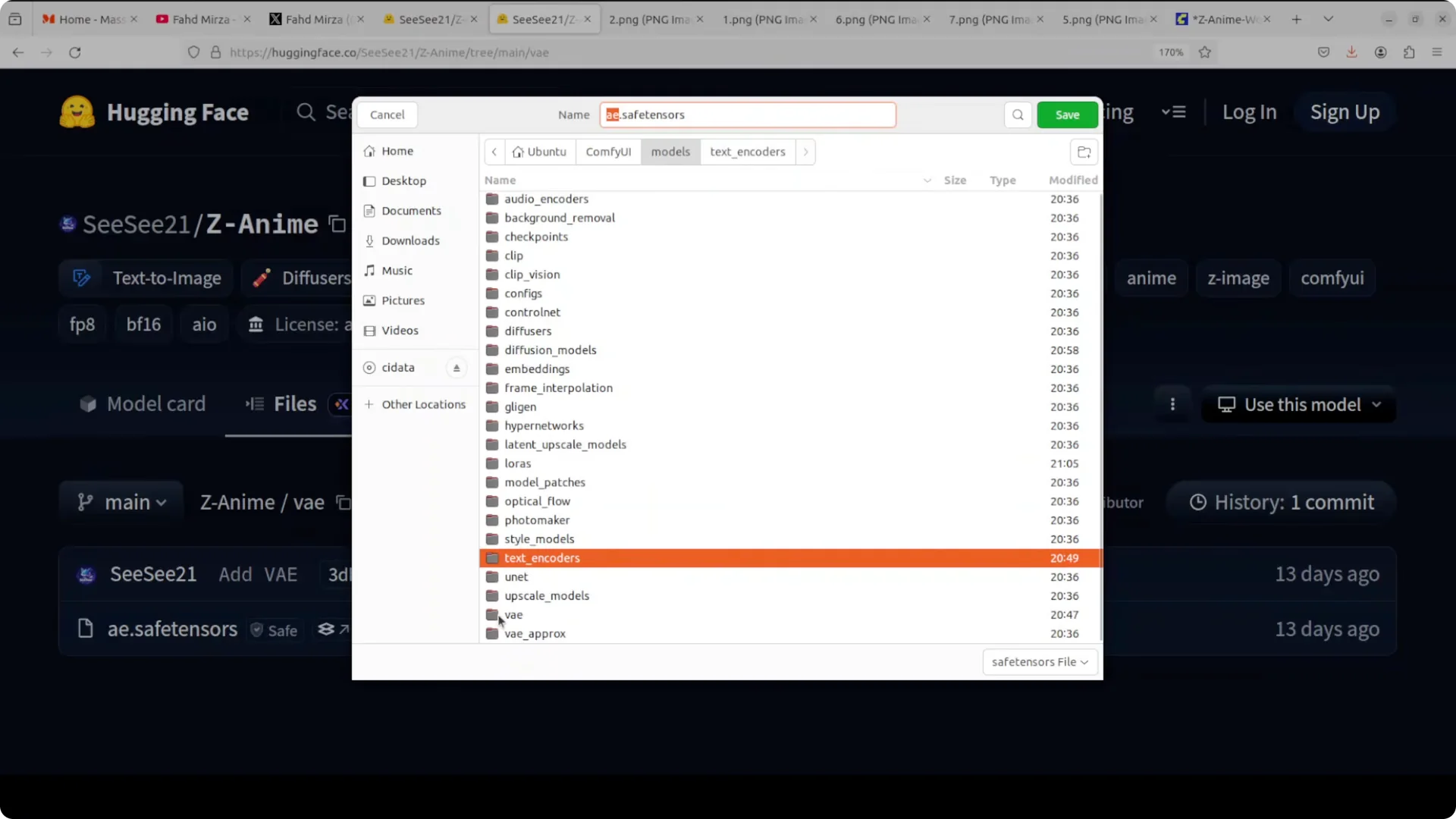1456x819 pixels.
Task: Open the safetensors File type dropdown
Action: pos(1040,662)
